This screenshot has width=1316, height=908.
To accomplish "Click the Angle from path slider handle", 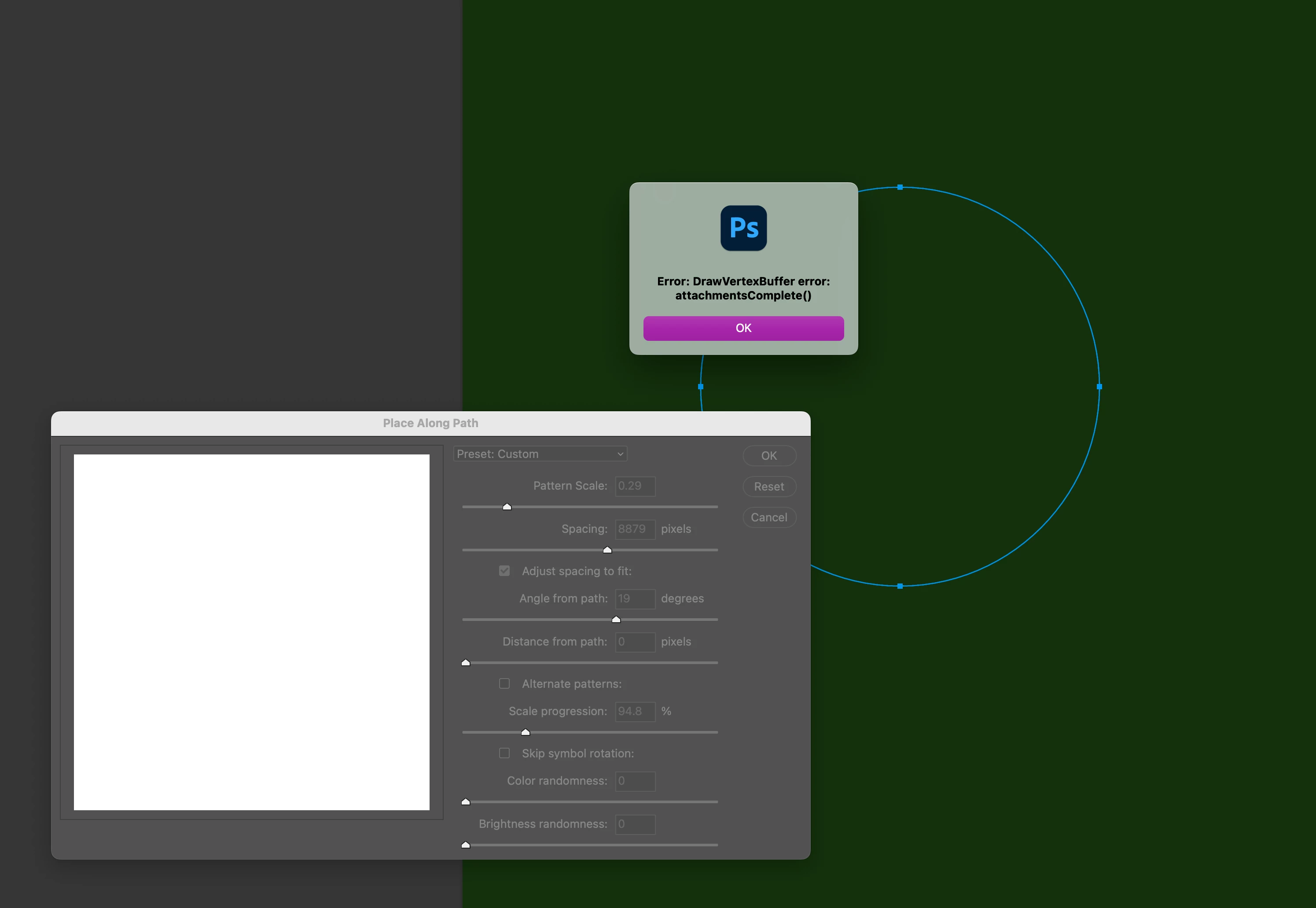I will tap(616, 619).
